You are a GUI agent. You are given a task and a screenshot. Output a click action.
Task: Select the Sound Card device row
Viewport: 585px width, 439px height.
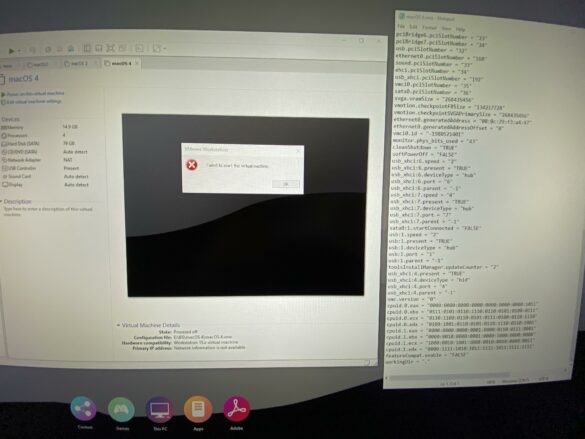pos(45,177)
